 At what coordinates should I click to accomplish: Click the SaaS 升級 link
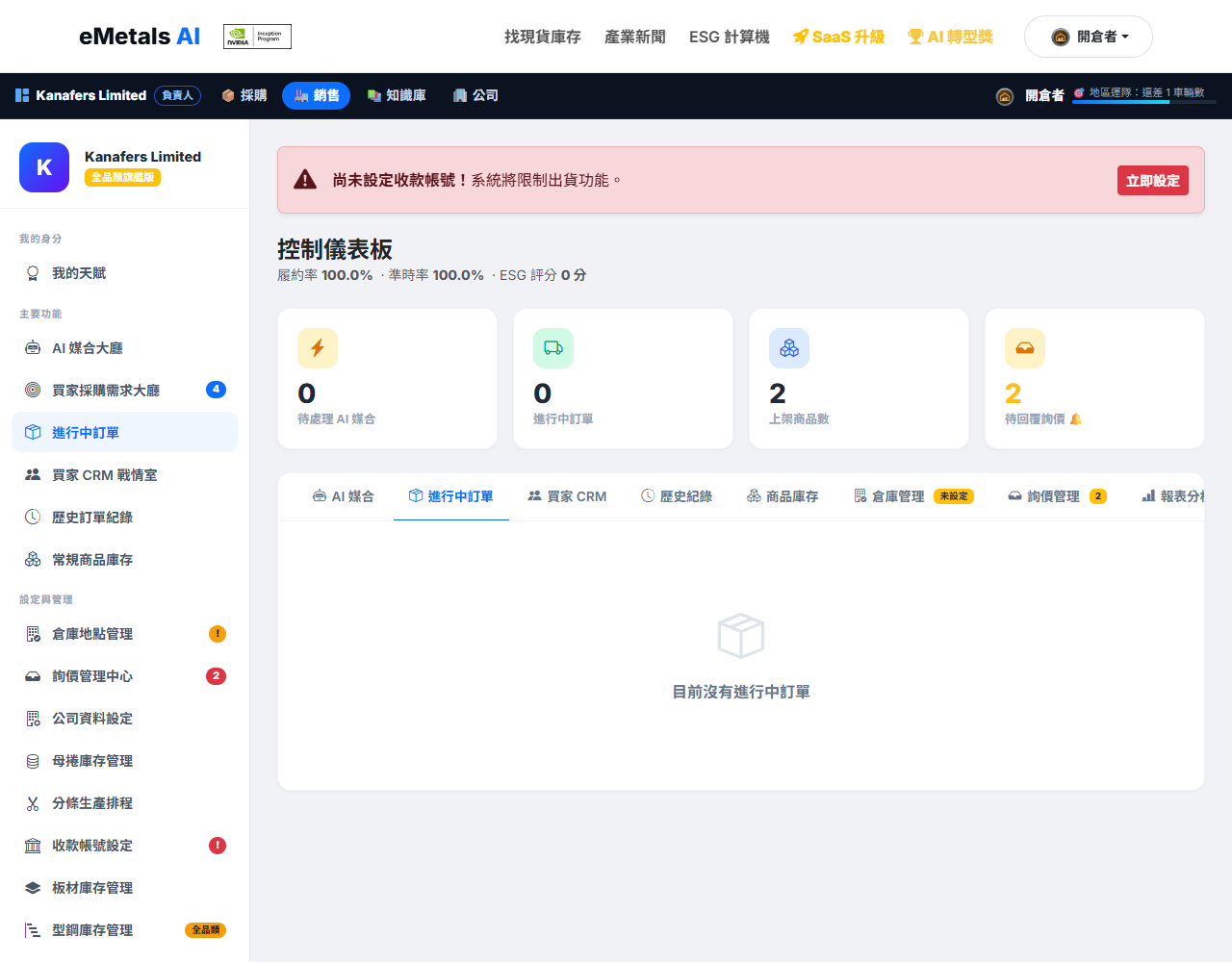click(838, 37)
